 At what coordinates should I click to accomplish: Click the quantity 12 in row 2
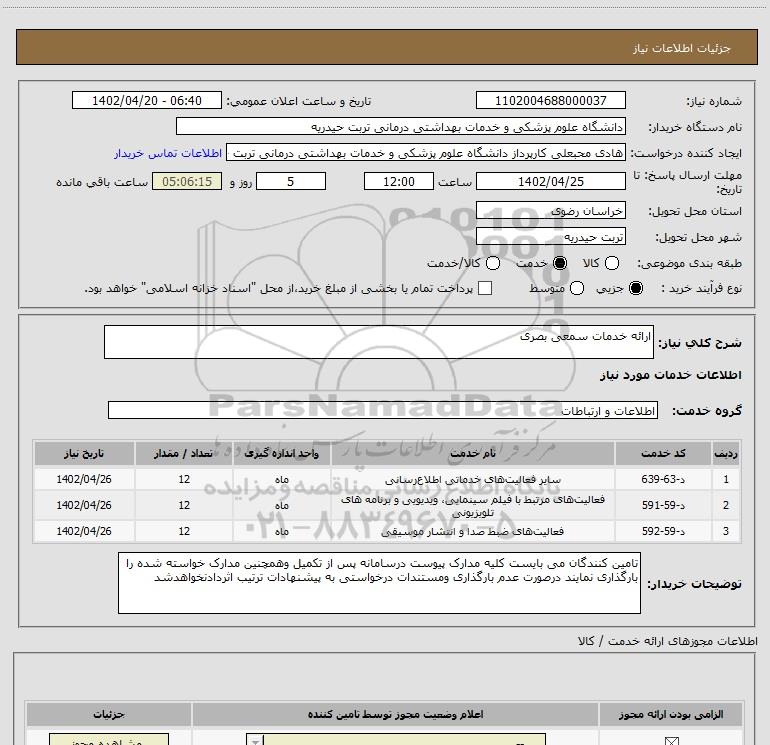coord(184,505)
